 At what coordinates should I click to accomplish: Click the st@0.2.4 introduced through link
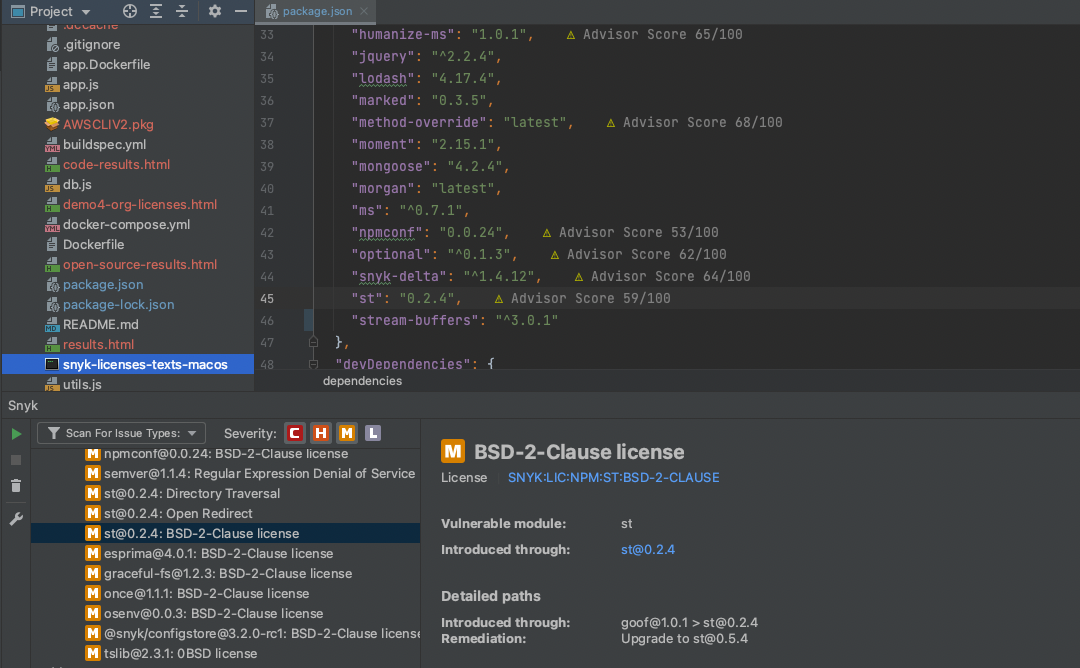647,550
